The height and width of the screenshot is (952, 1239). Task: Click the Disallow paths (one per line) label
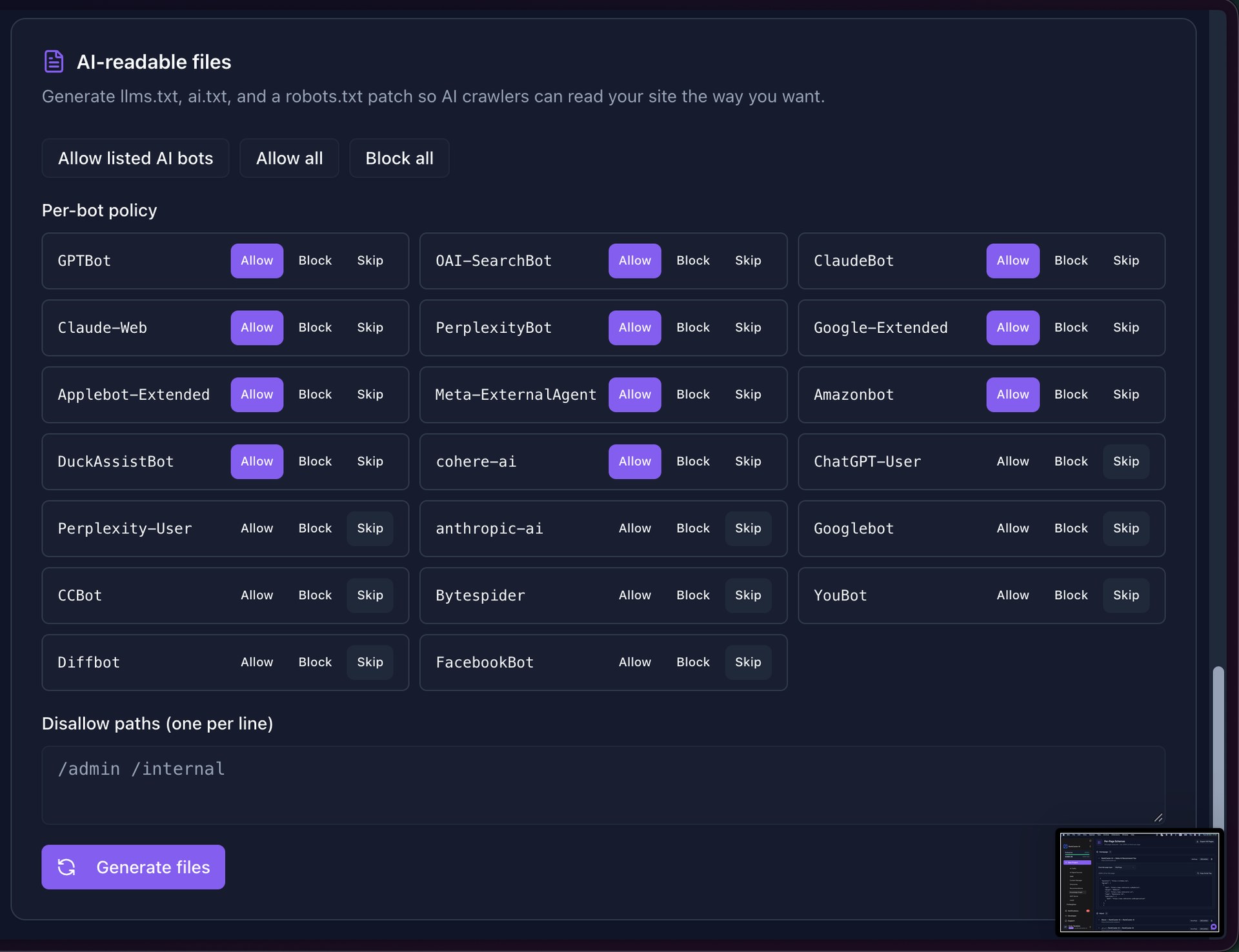(x=157, y=724)
